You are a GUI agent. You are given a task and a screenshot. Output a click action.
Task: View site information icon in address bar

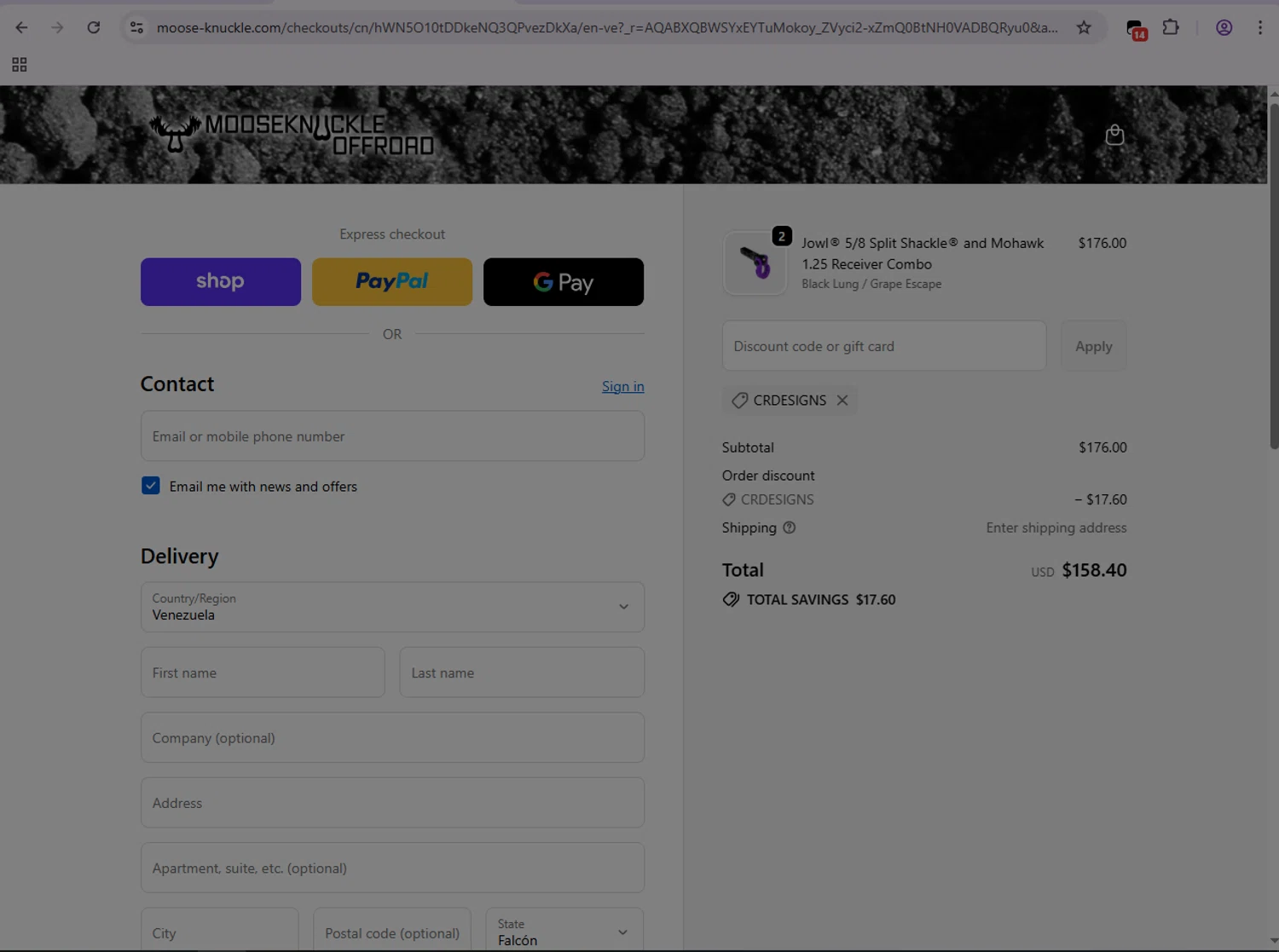[136, 27]
